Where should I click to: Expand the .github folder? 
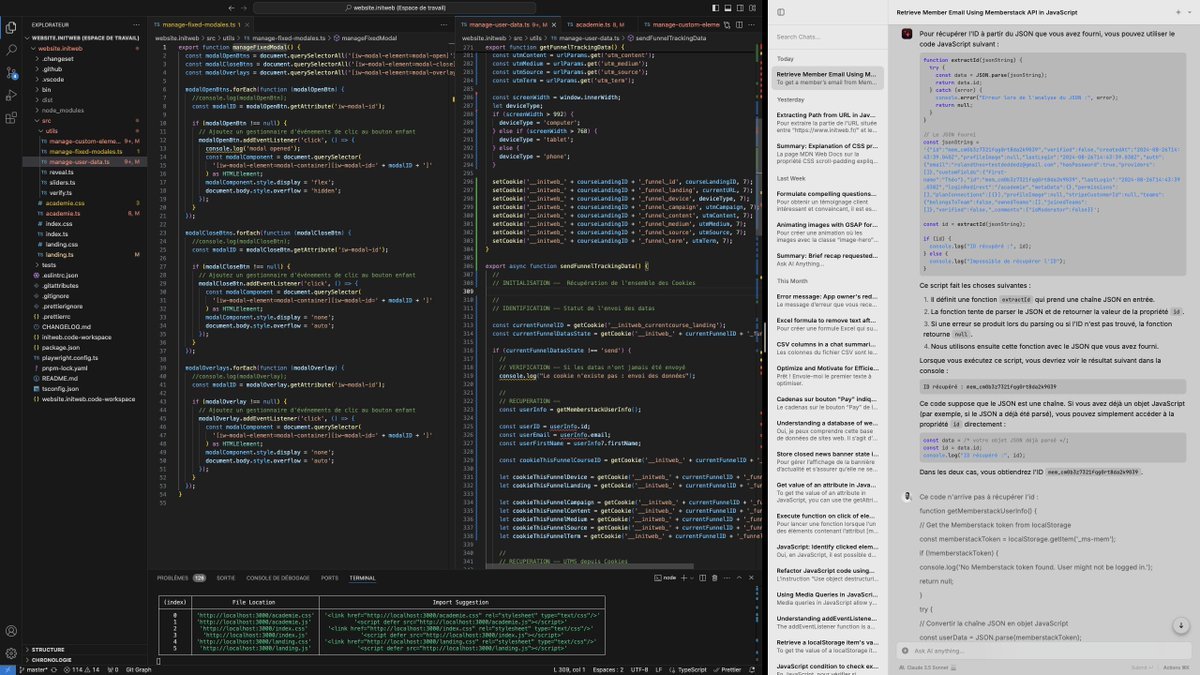coord(54,68)
